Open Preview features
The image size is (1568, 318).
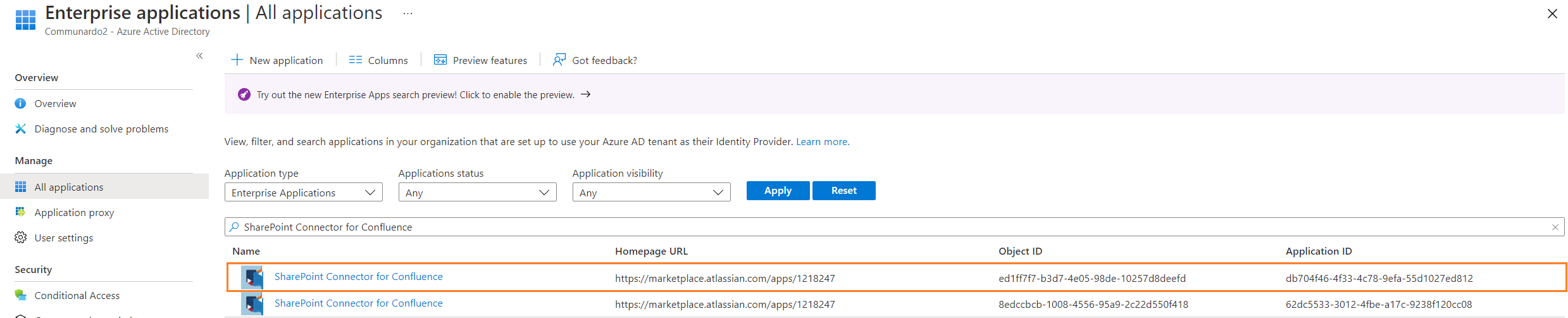tap(480, 60)
